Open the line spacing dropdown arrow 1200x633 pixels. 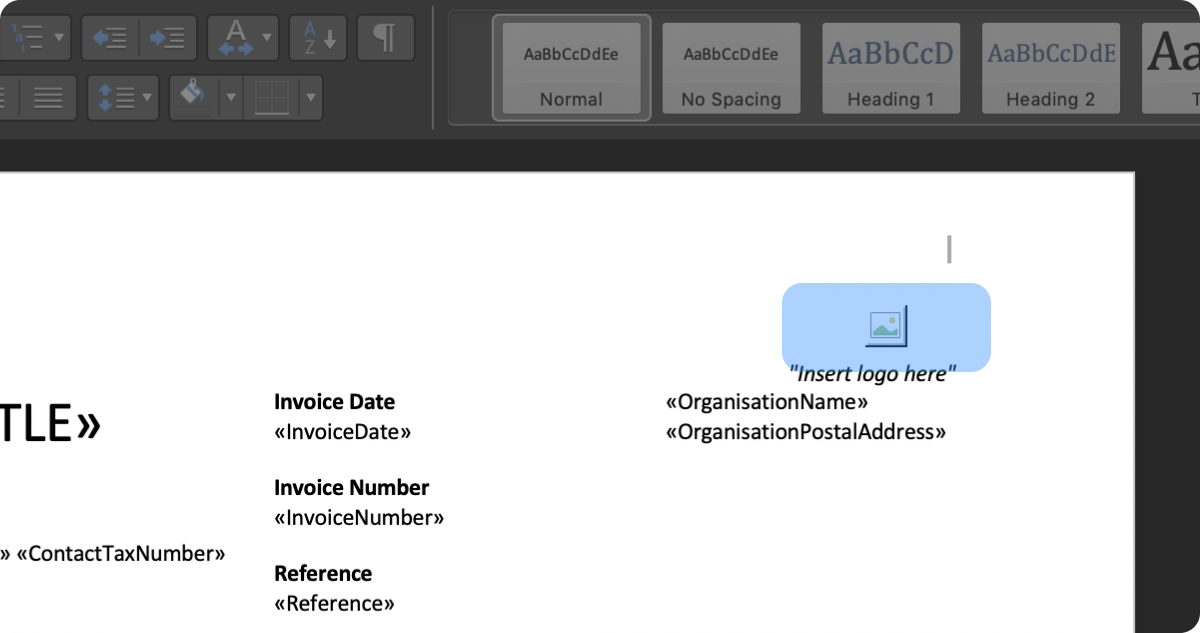[x=148, y=98]
